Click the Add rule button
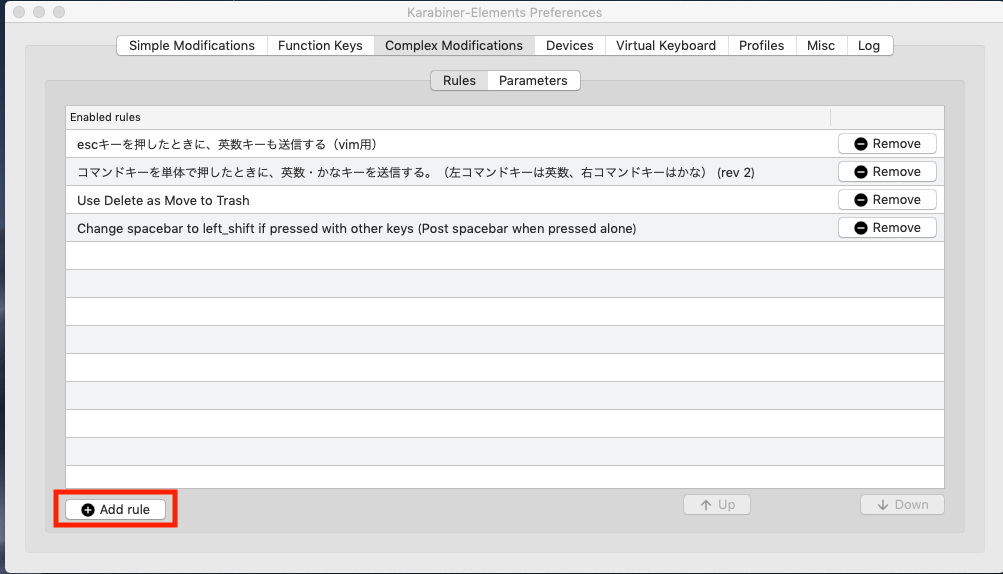Screen dimensions: 1003x574 coord(116,509)
